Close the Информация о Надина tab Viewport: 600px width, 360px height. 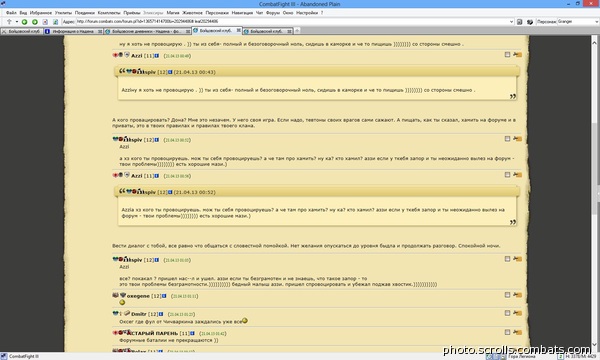click(100, 31)
